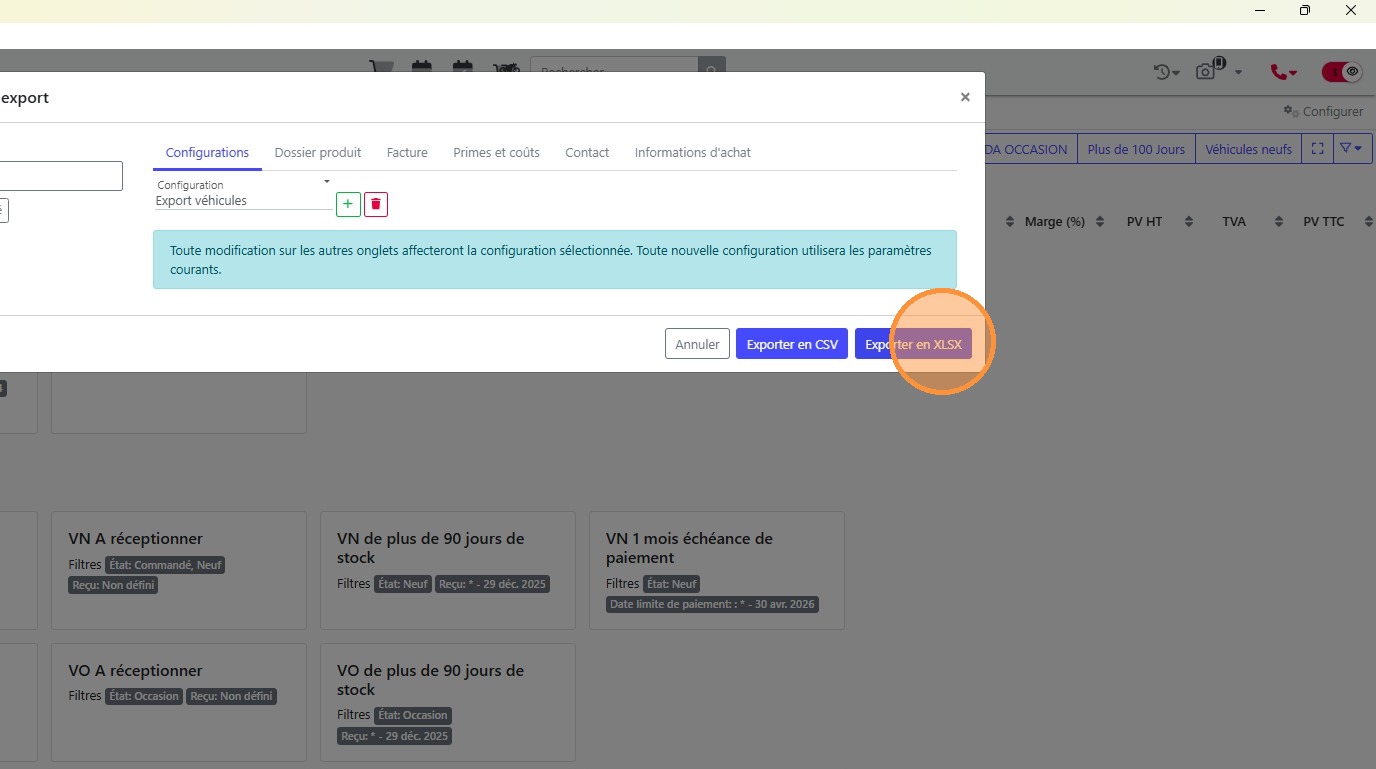1376x769 pixels.
Task: Open the Informations d'achat tab
Action: [693, 153]
